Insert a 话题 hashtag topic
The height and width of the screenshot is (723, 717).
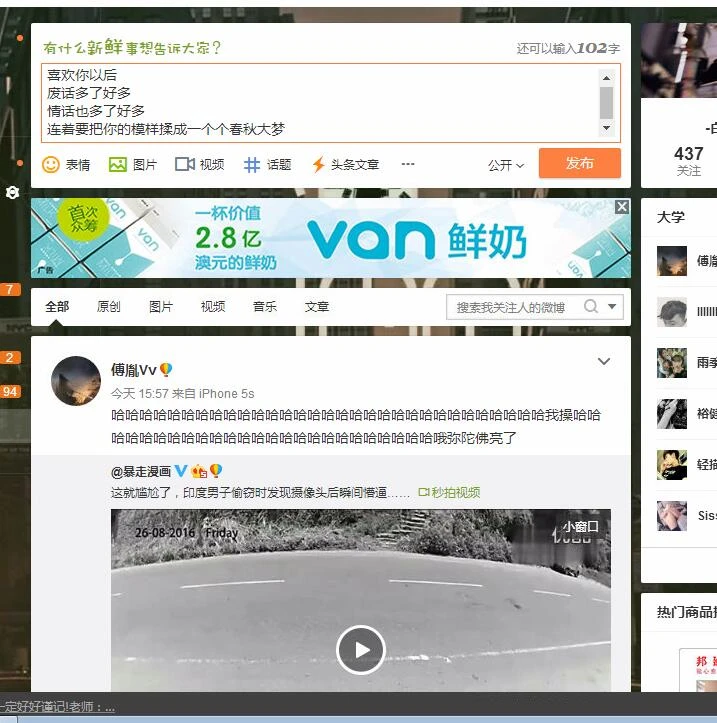pyautogui.click(x=252, y=165)
